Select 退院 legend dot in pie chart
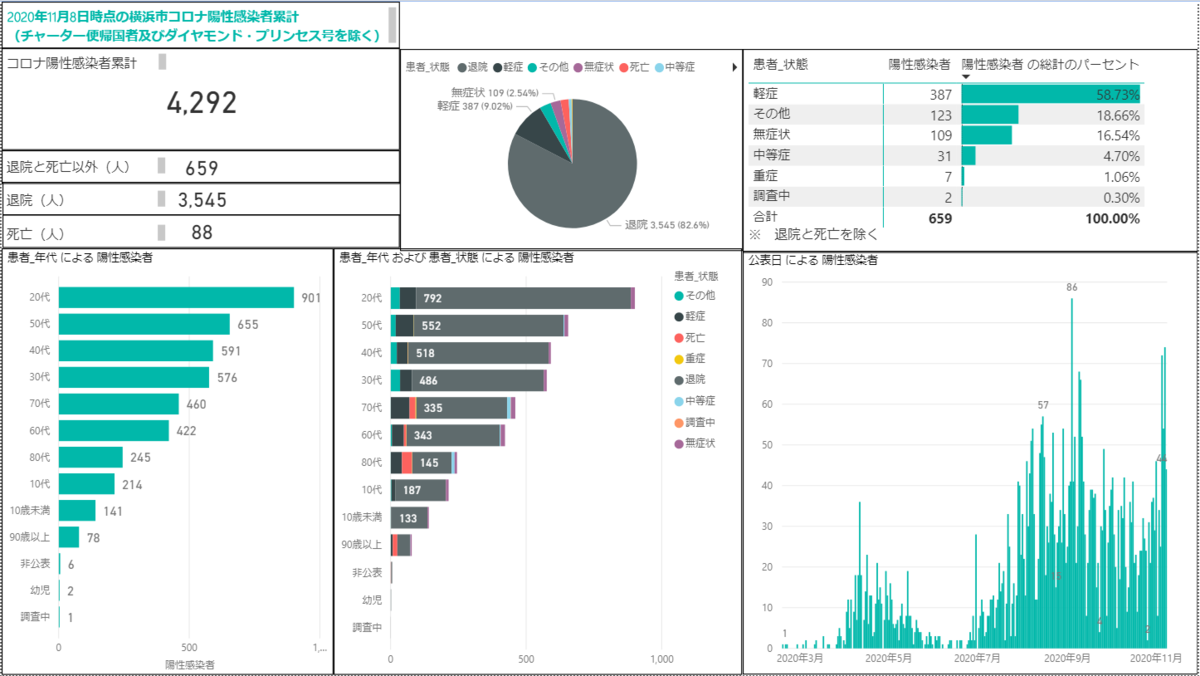This screenshot has width=1200, height=676. (461, 67)
